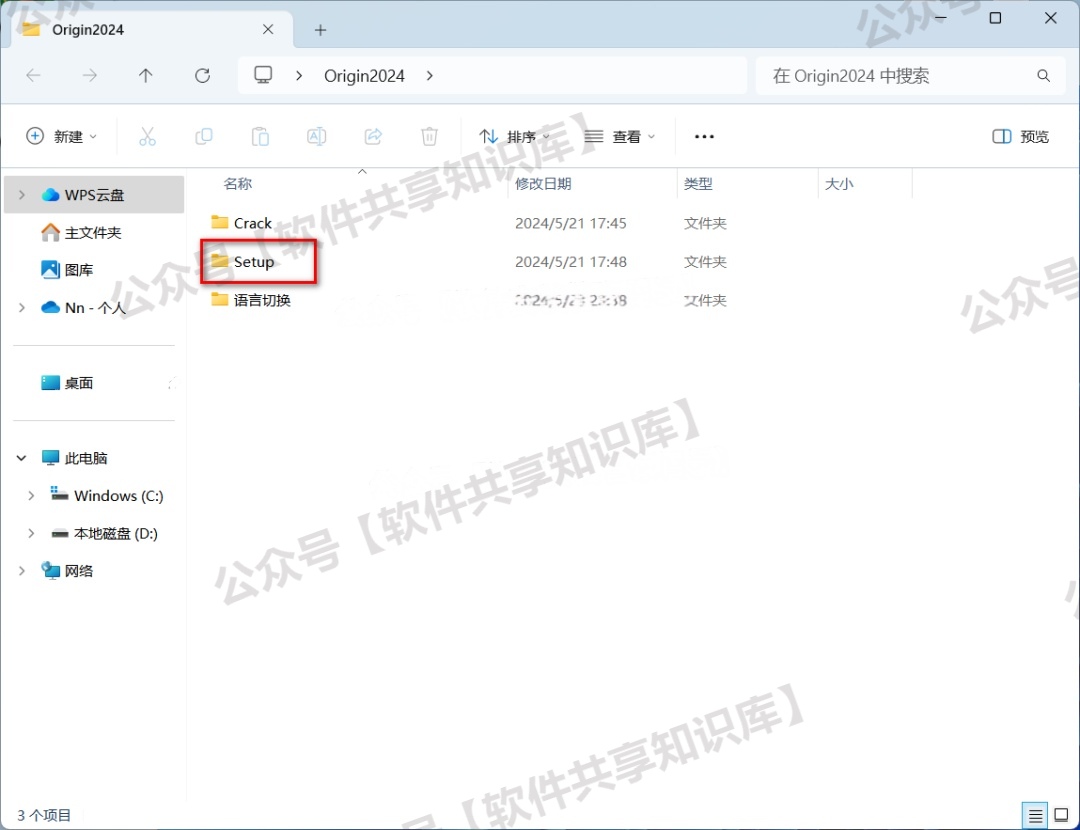
Task: Open the 新建 new item dropdown
Action: 61,136
